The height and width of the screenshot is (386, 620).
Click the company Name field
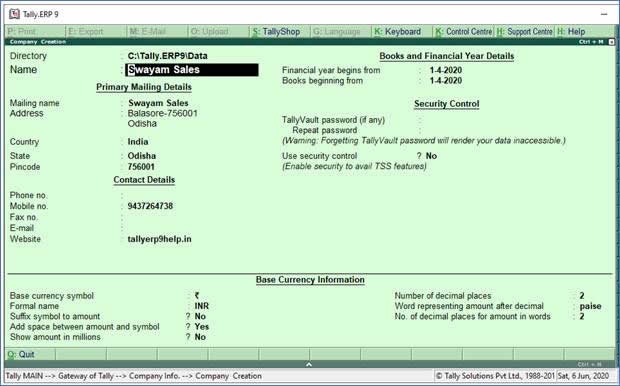[192, 70]
